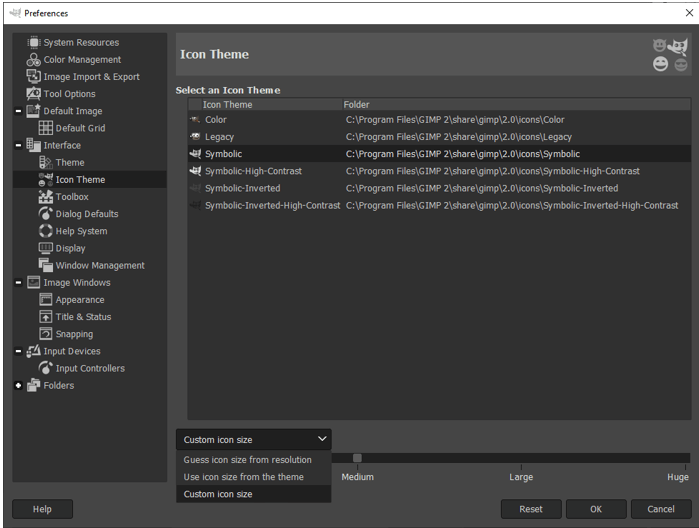The width and height of the screenshot is (699, 528).
Task: Click the slider track above Large
Action: pyautogui.click(x=521, y=458)
